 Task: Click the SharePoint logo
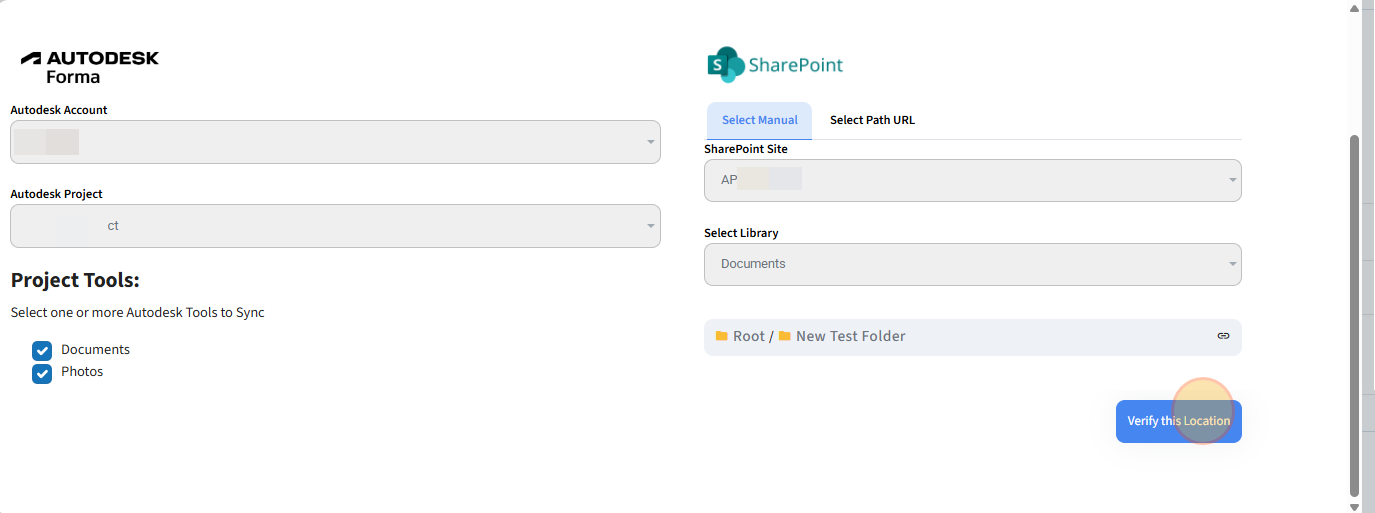click(x=775, y=65)
